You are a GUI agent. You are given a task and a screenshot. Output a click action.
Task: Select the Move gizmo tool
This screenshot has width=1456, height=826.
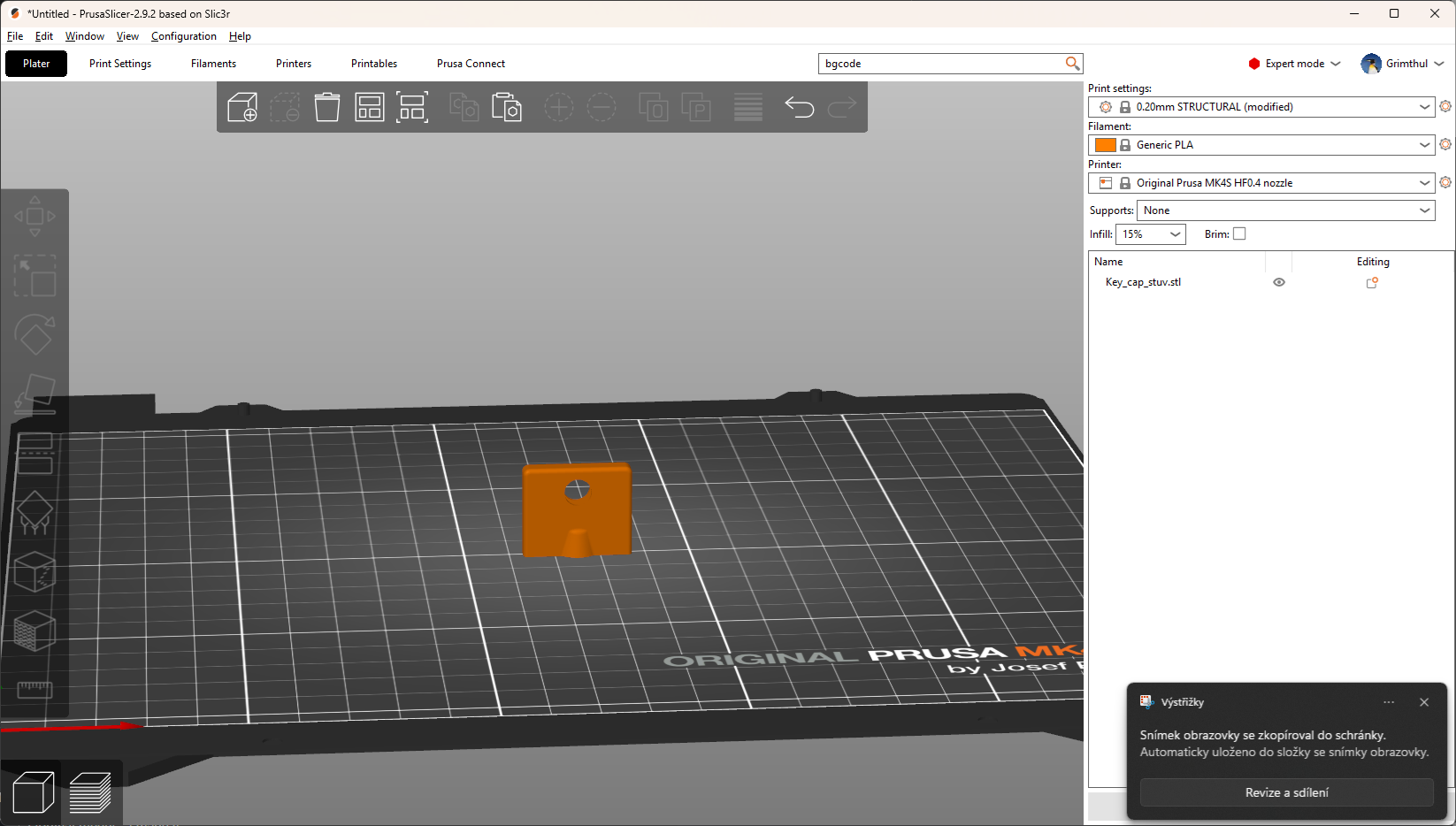click(34, 216)
